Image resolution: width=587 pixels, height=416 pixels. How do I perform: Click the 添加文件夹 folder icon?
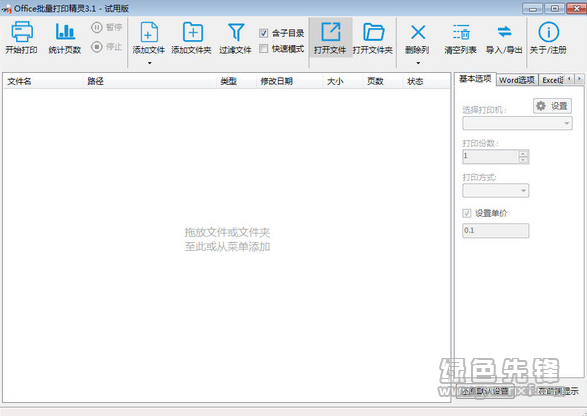pos(193,32)
